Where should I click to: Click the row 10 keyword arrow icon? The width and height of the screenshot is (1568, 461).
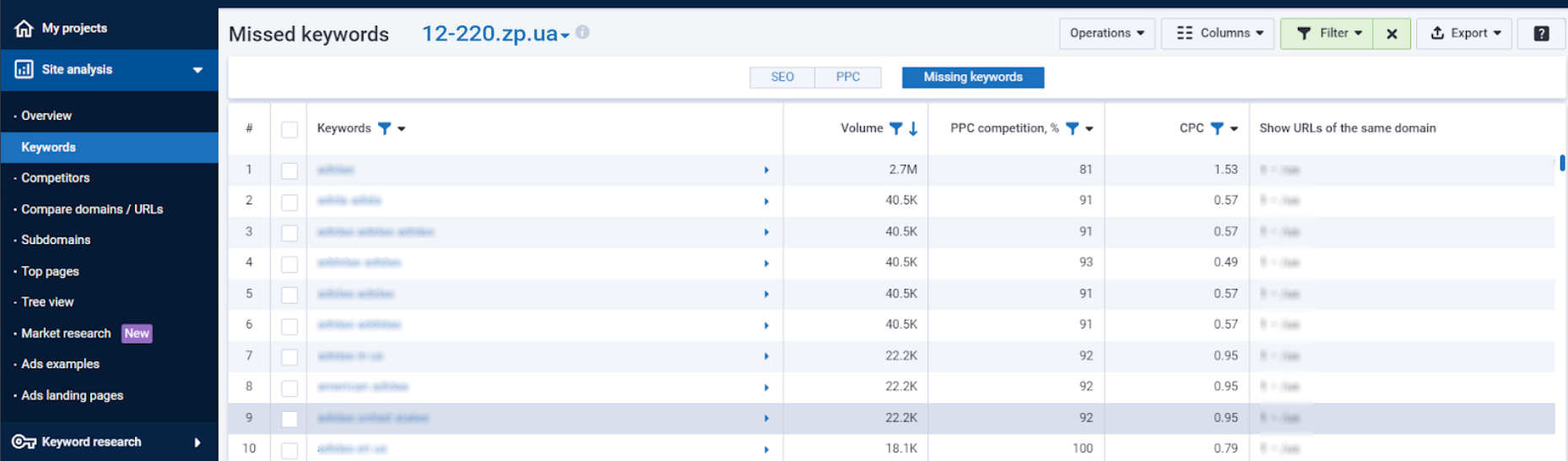[766, 449]
